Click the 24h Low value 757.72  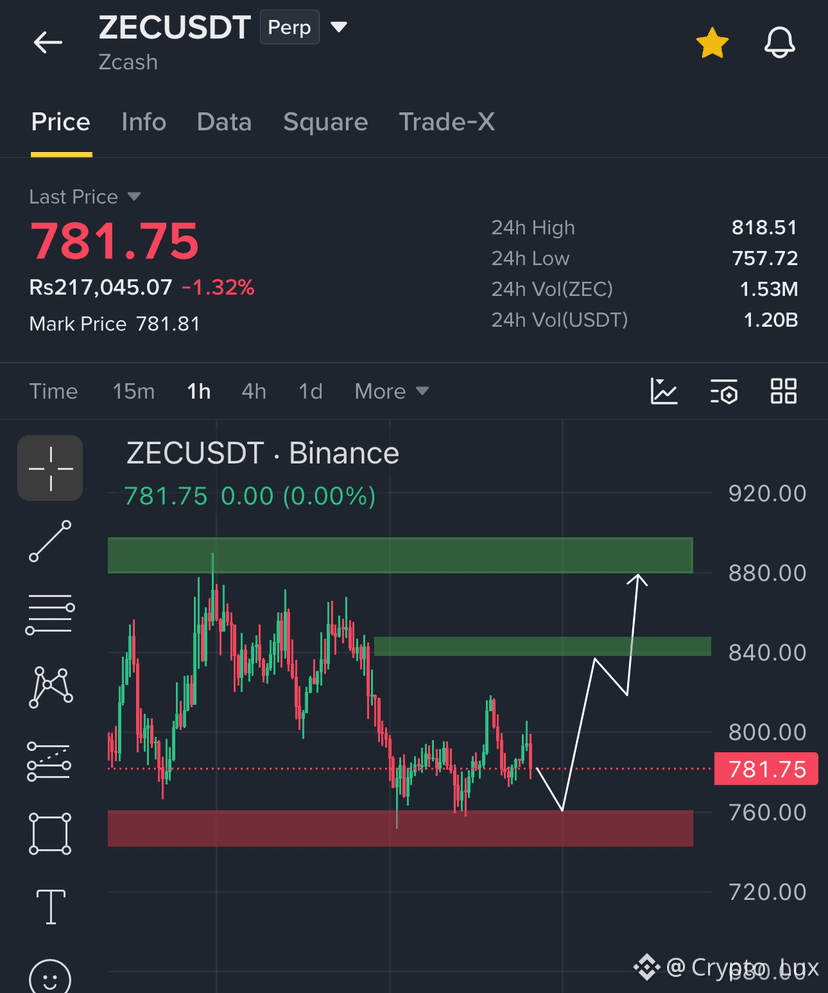765,258
